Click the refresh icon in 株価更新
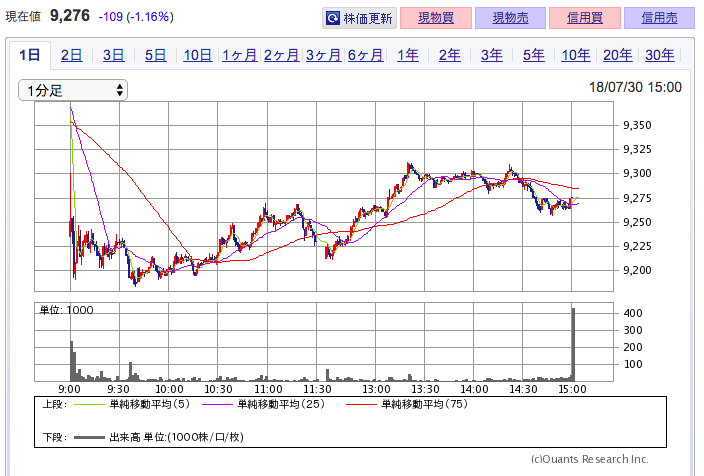 coord(333,18)
